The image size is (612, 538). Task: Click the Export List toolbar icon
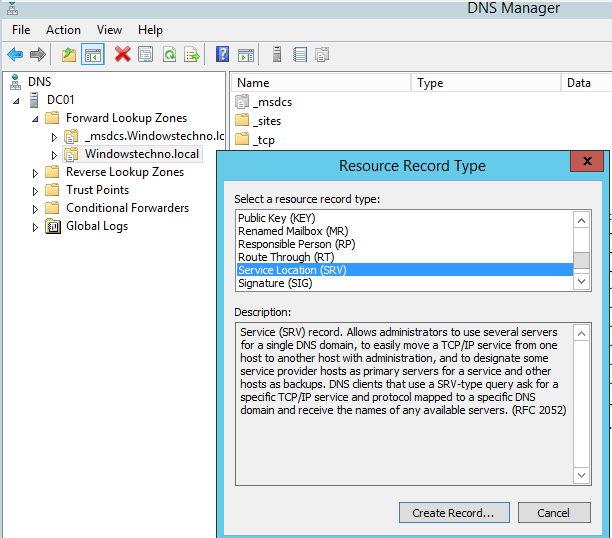(192, 54)
